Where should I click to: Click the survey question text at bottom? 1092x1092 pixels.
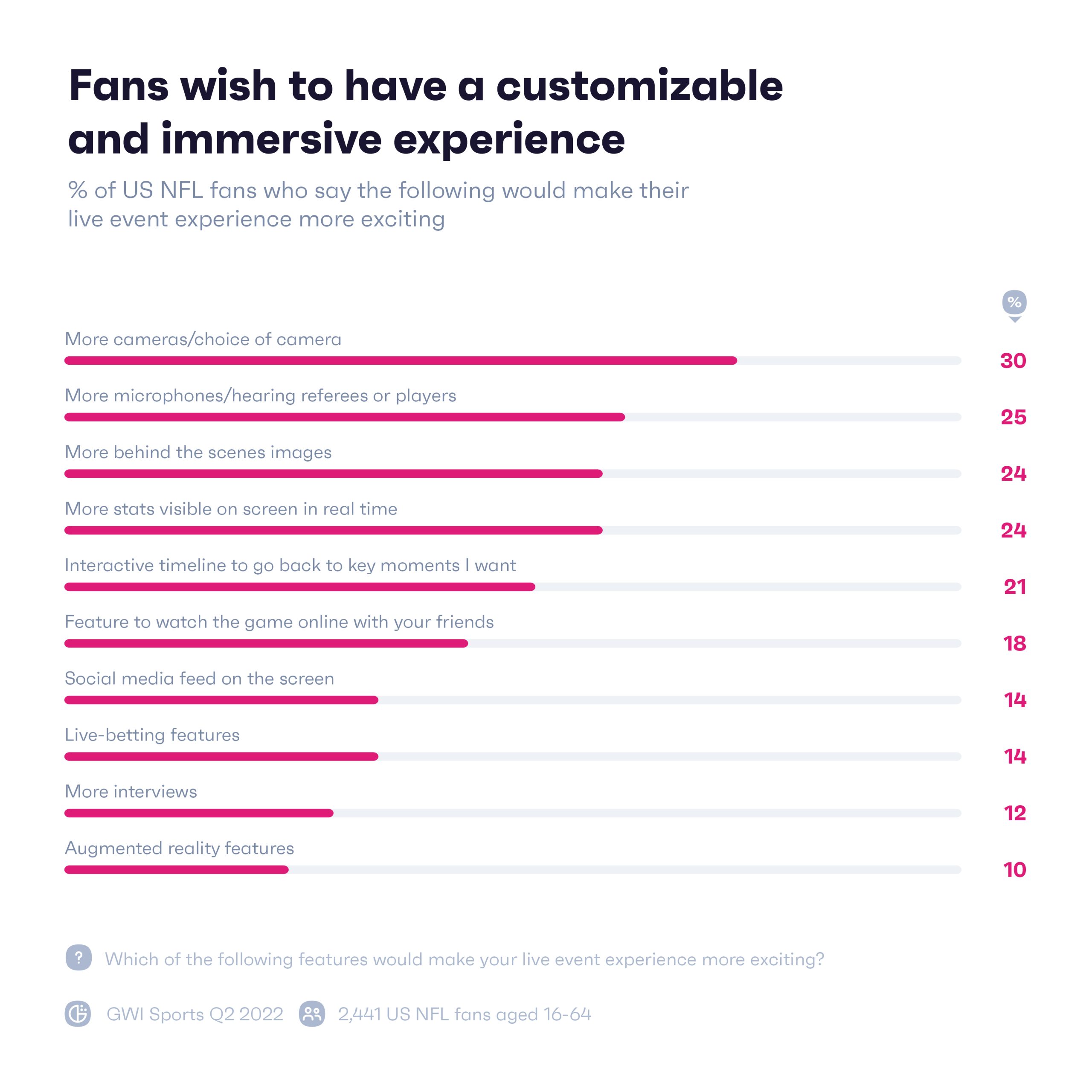[x=464, y=959]
